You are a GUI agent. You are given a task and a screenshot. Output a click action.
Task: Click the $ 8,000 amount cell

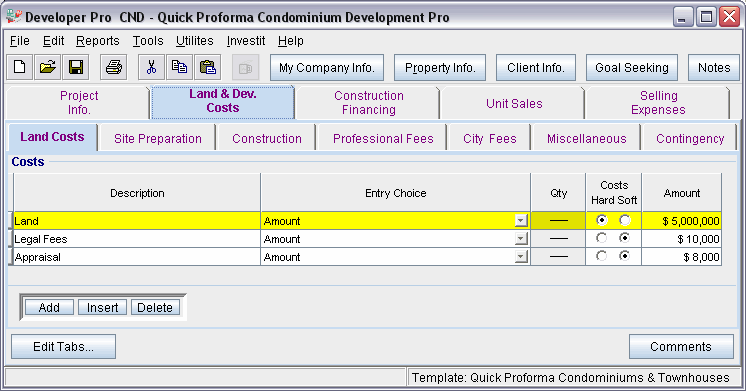(x=681, y=257)
